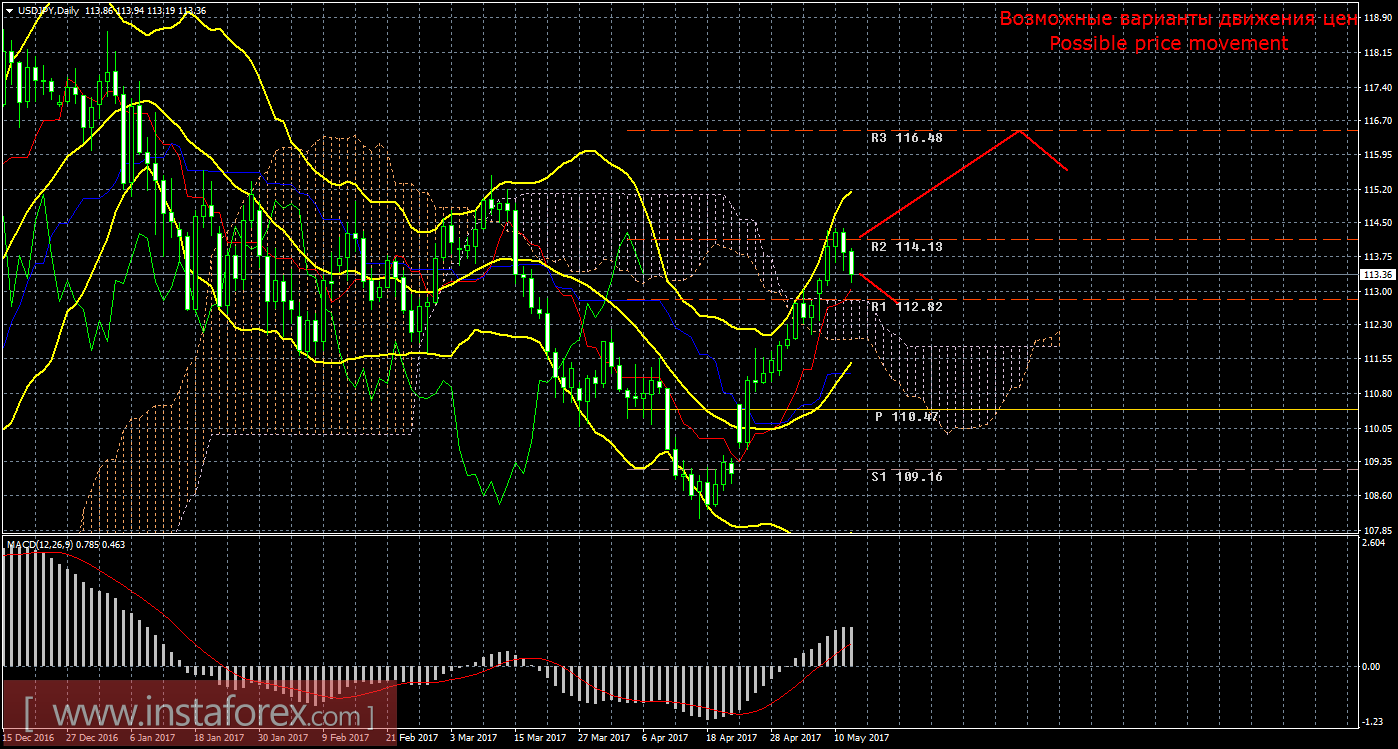
Task: Select the R3 116.48 resistance label
Action: pos(906,138)
